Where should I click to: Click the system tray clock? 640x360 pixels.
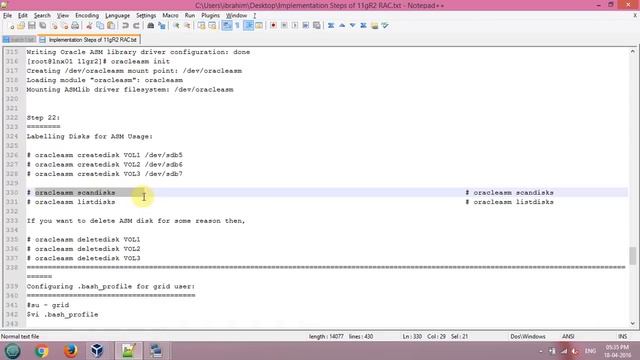tap(617, 351)
